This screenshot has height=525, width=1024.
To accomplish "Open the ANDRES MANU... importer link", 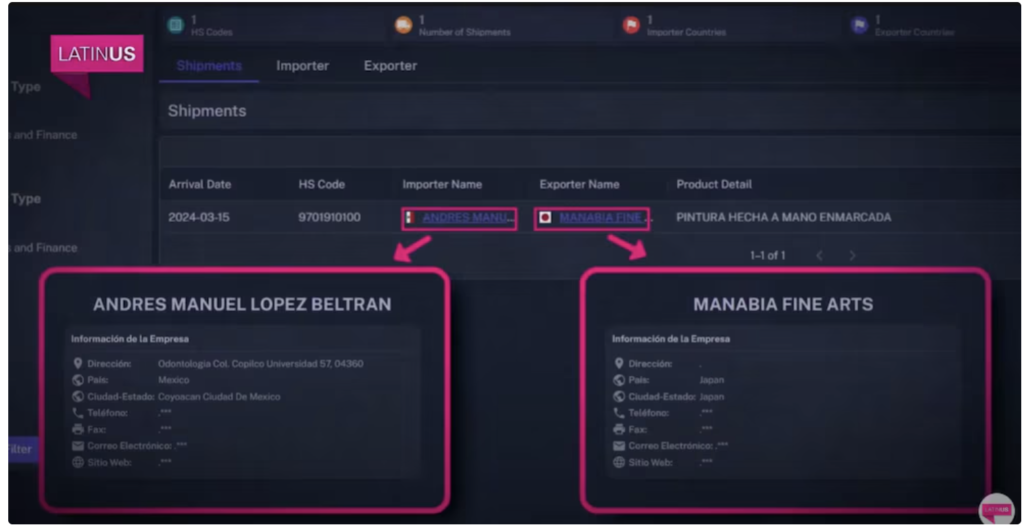I will (x=466, y=217).
